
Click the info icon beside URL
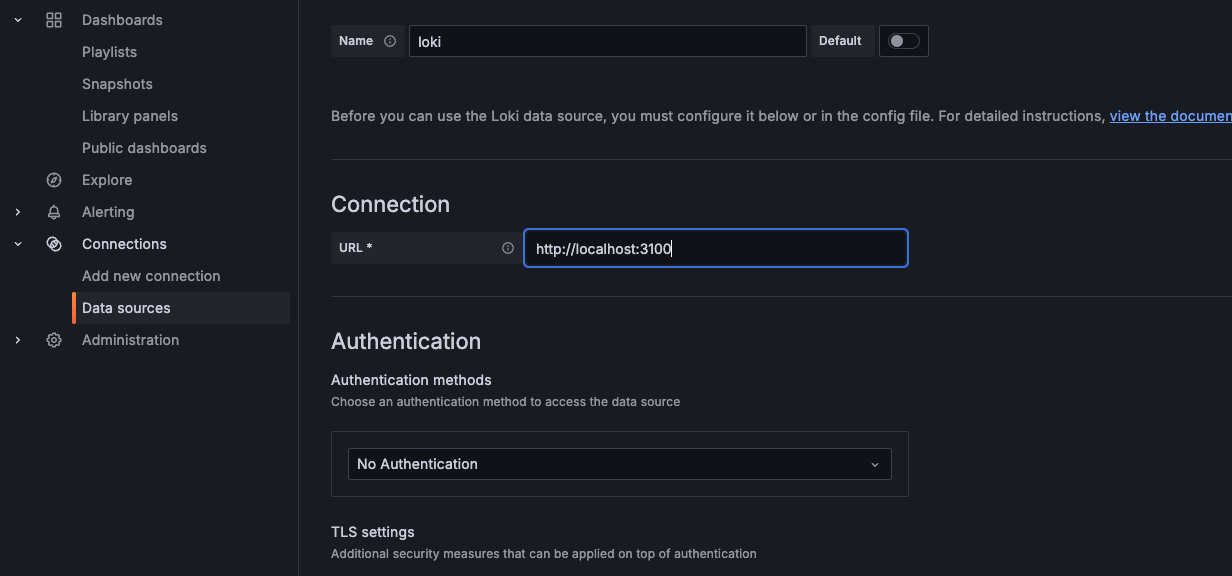(507, 248)
